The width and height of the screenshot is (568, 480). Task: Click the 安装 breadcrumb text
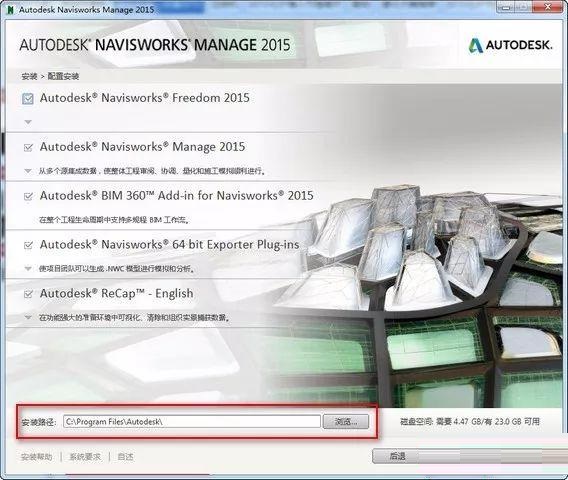(x=29, y=76)
